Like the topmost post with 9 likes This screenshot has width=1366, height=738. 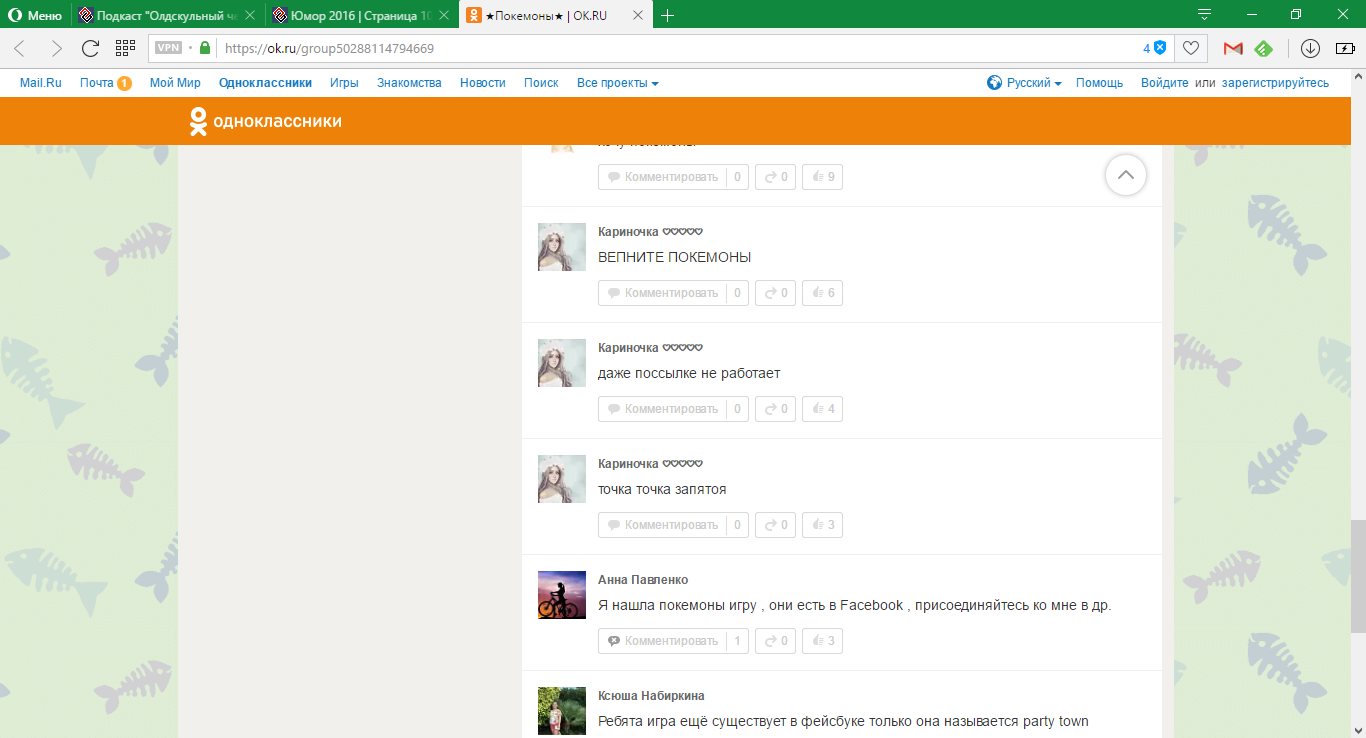[x=822, y=177]
